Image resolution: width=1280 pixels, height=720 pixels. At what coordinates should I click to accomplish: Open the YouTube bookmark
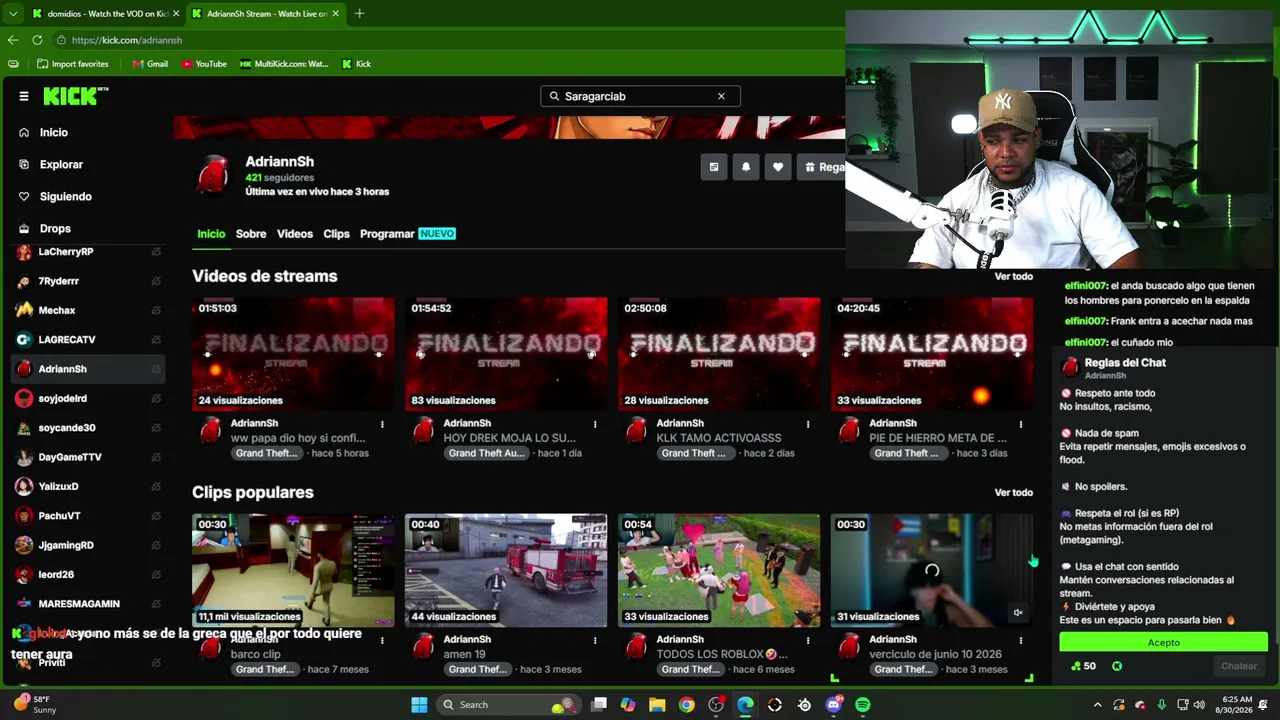pyautogui.click(x=204, y=64)
